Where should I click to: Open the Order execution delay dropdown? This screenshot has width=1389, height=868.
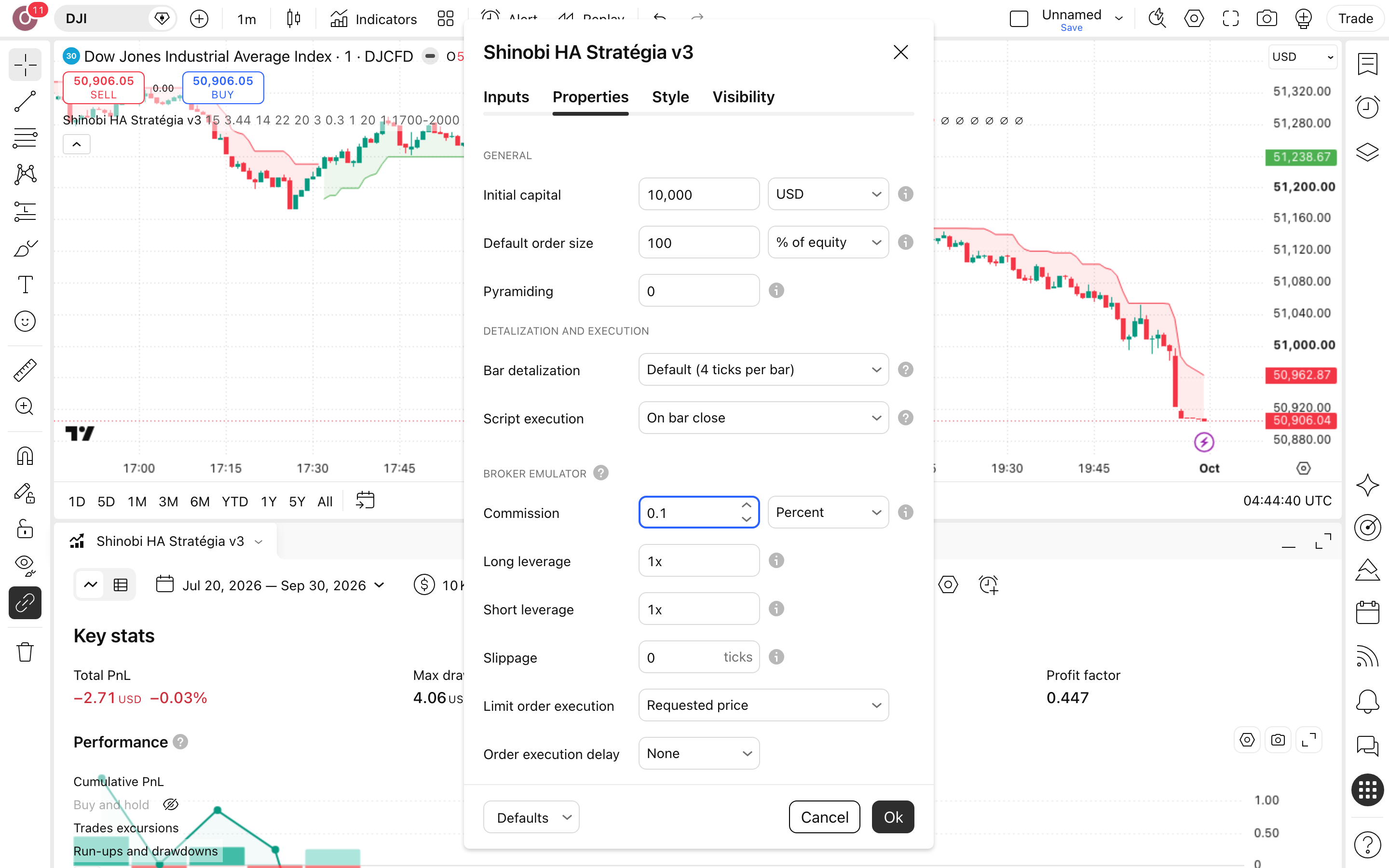699,753
